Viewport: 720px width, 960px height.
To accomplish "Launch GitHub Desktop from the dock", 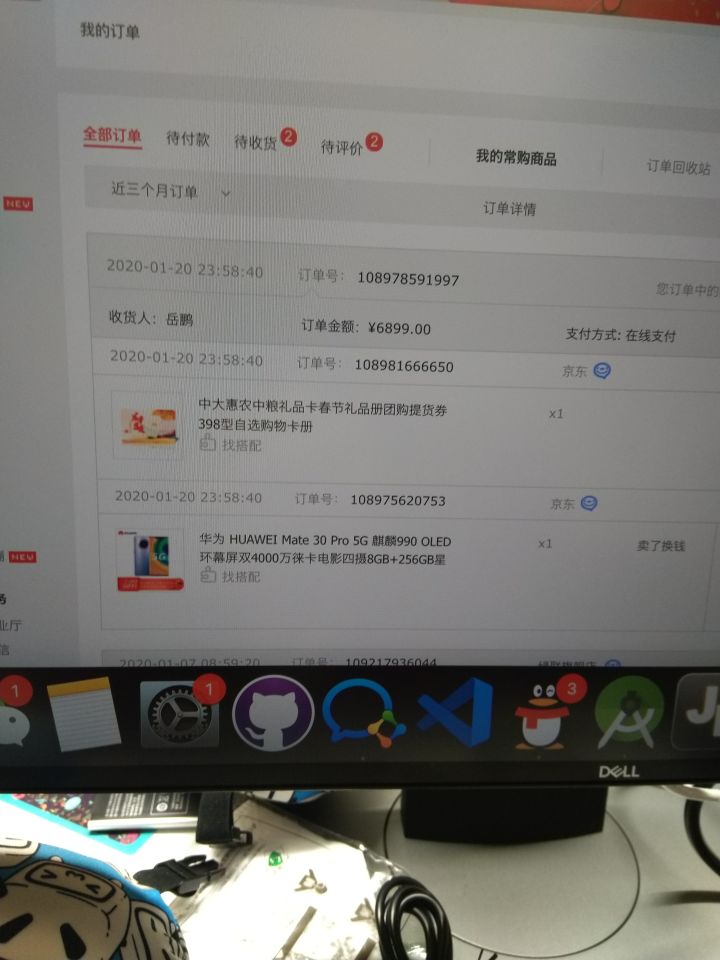I will click(273, 713).
